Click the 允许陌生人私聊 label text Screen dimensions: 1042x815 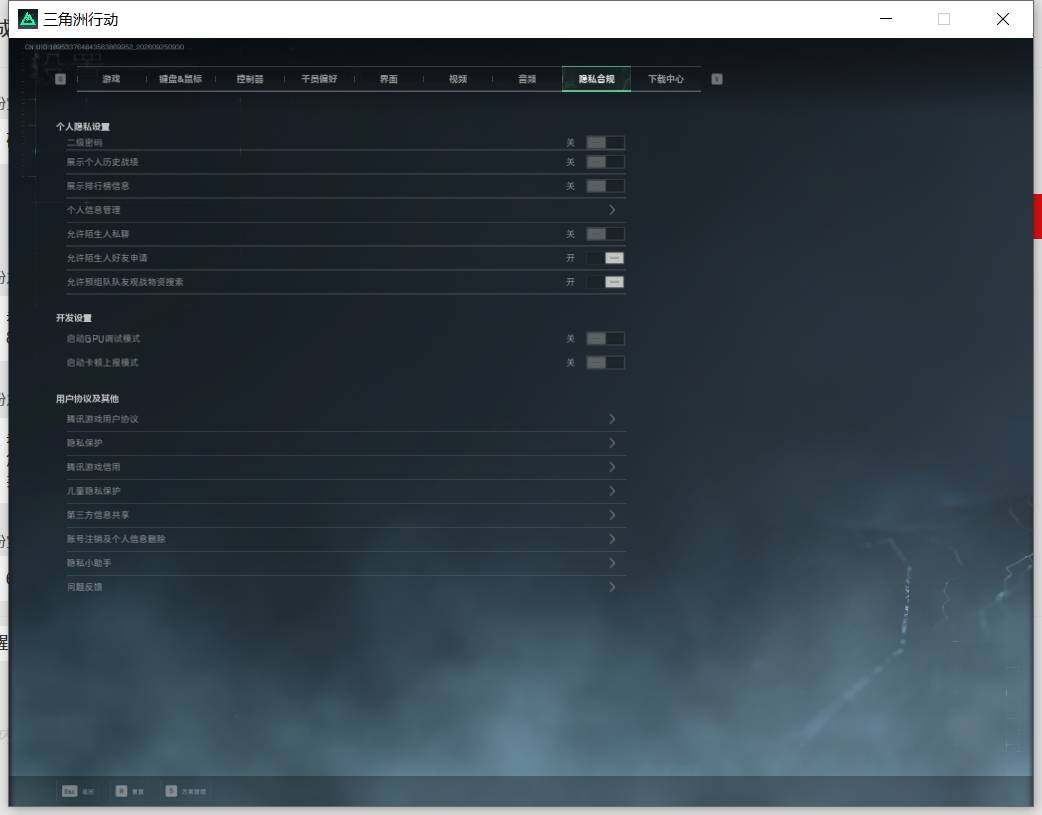point(98,234)
